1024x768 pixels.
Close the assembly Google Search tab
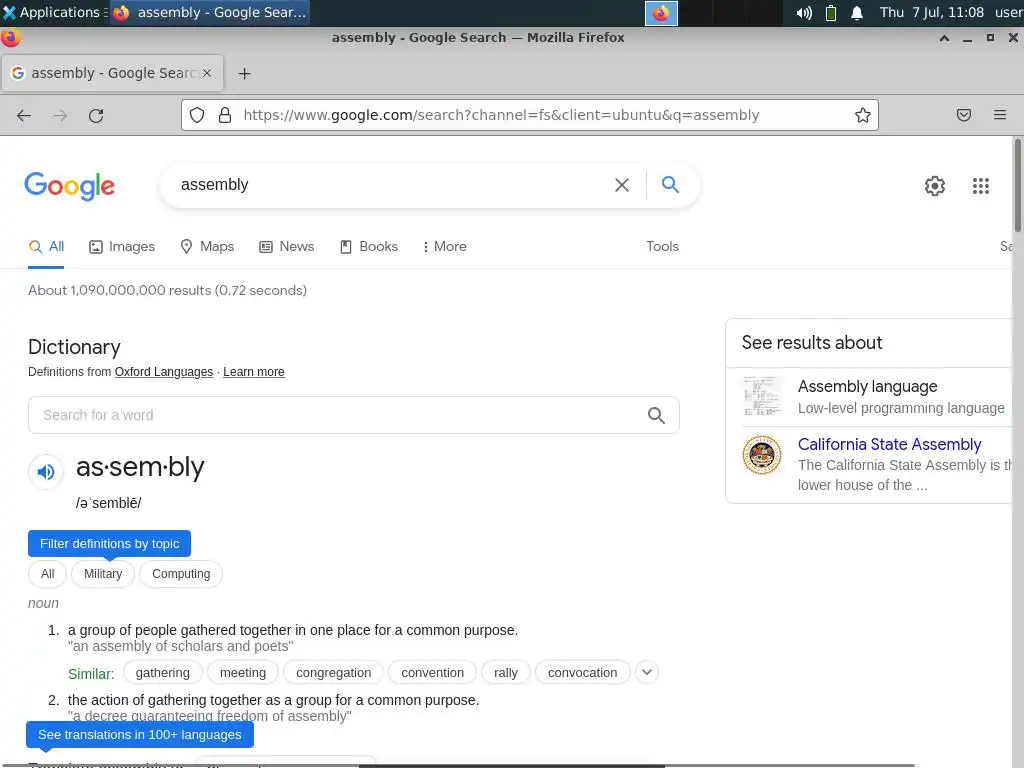(207, 73)
